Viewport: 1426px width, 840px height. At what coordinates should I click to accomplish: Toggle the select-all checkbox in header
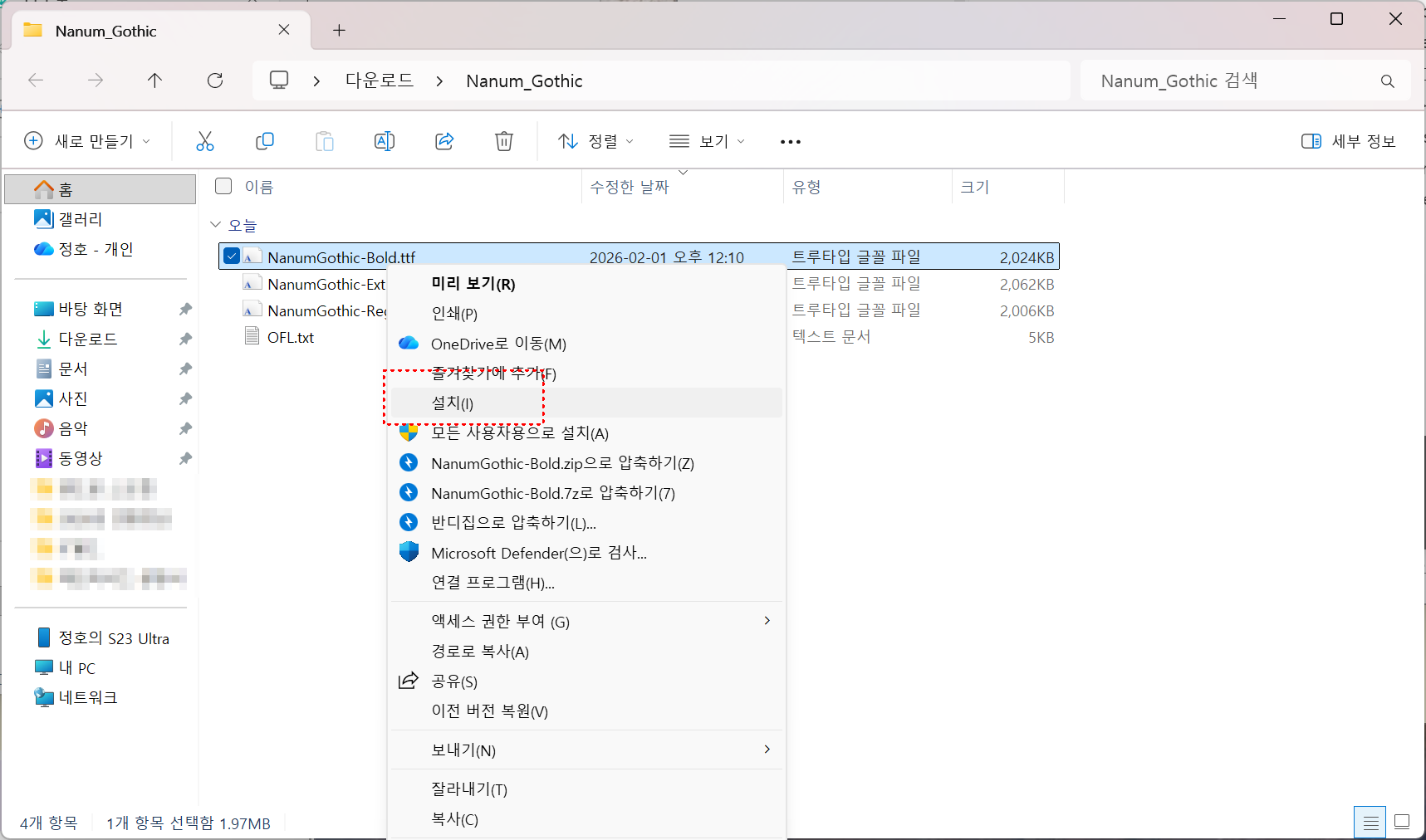pyautogui.click(x=223, y=186)
